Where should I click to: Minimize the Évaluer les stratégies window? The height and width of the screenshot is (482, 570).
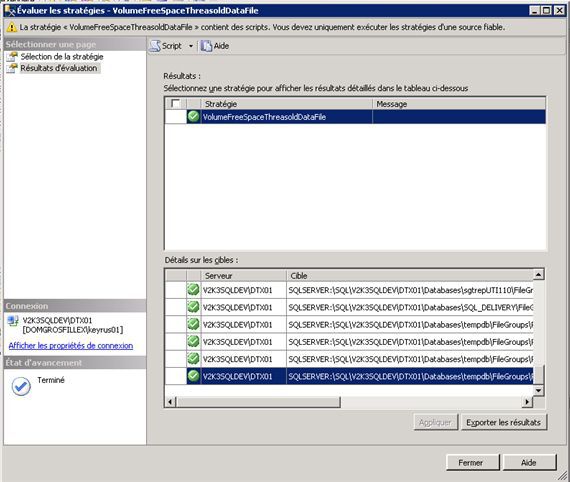(x=534, y=11)
